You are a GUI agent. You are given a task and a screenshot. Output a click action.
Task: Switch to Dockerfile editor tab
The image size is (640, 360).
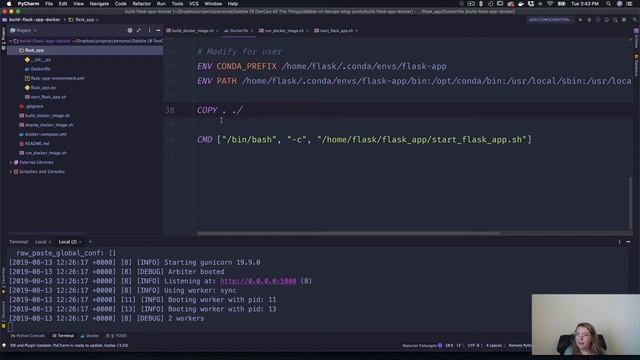239,31
